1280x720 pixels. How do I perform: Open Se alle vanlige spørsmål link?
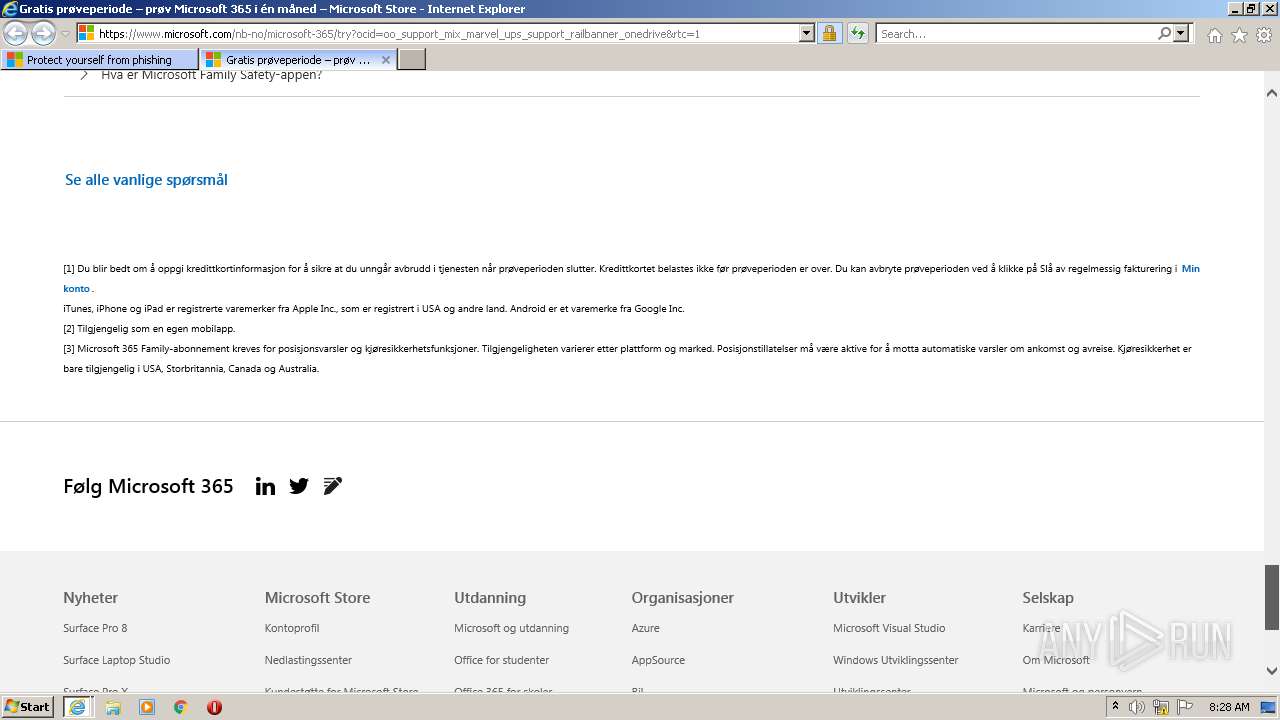[146, 180]
